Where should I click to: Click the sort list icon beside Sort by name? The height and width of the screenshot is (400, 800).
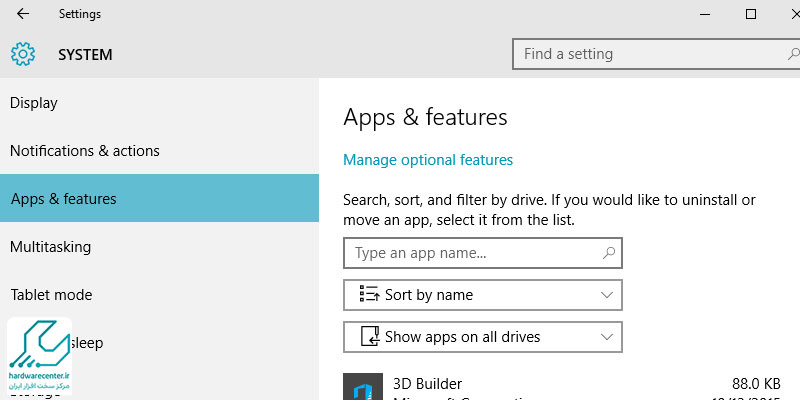pyautogui.click(x=369, y=294)
